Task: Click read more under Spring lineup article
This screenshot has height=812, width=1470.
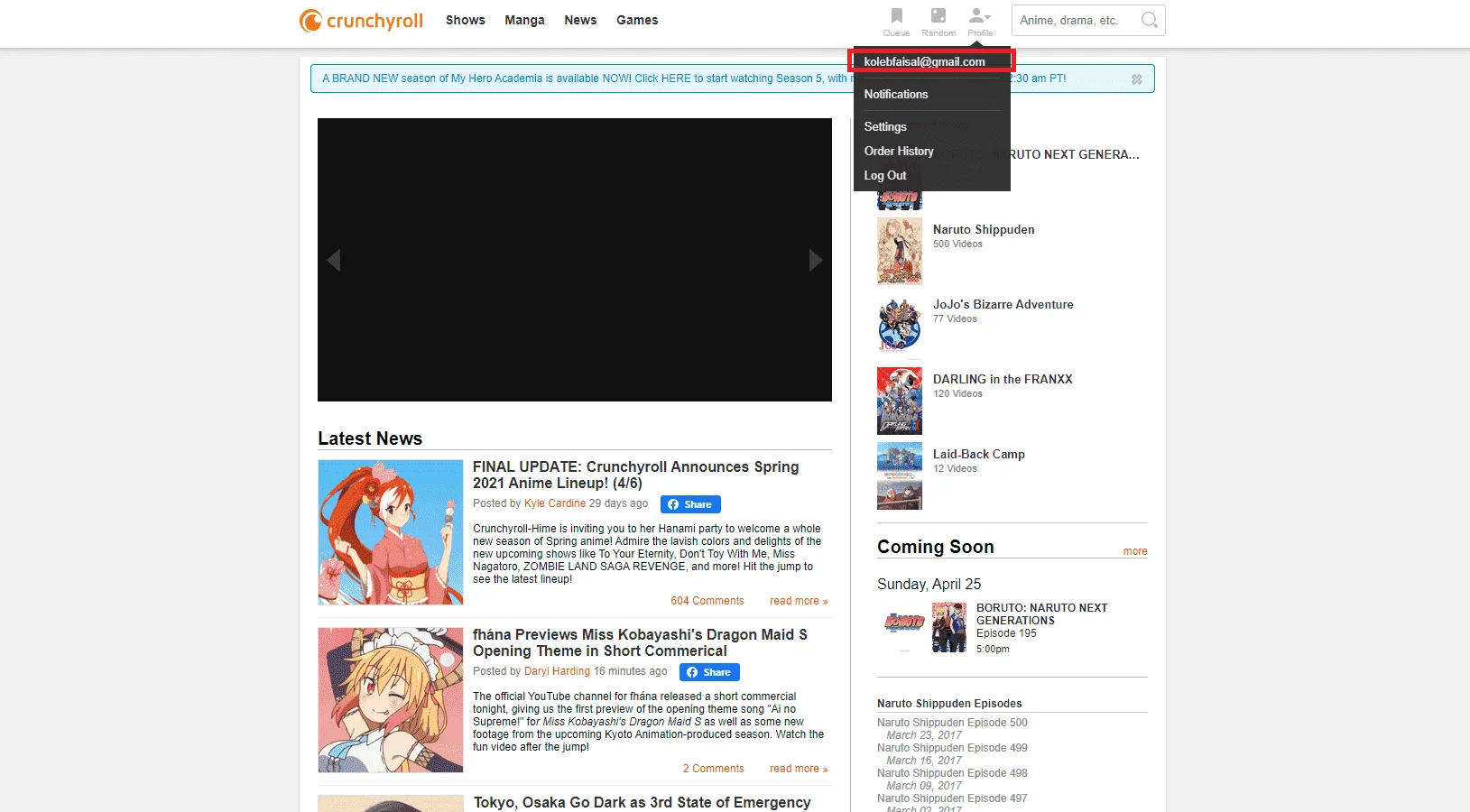Action: 799,601
